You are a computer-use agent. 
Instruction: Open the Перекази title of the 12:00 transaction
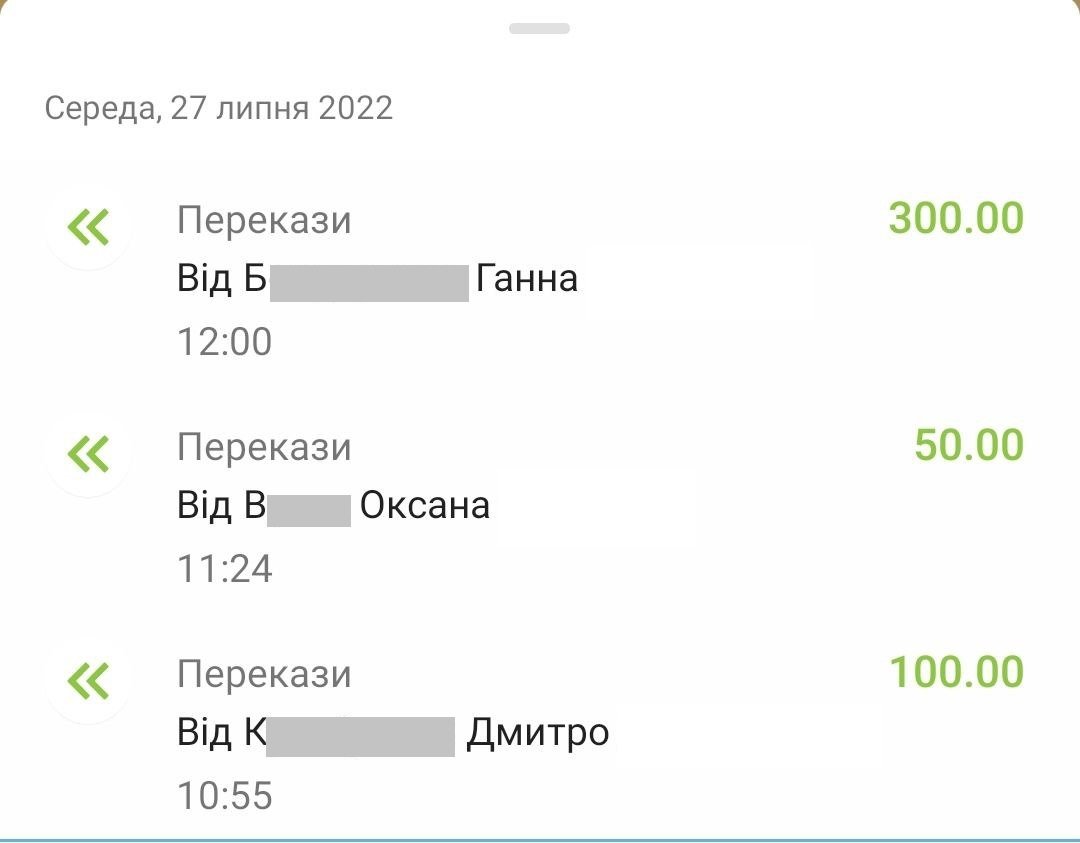(264, 220)
